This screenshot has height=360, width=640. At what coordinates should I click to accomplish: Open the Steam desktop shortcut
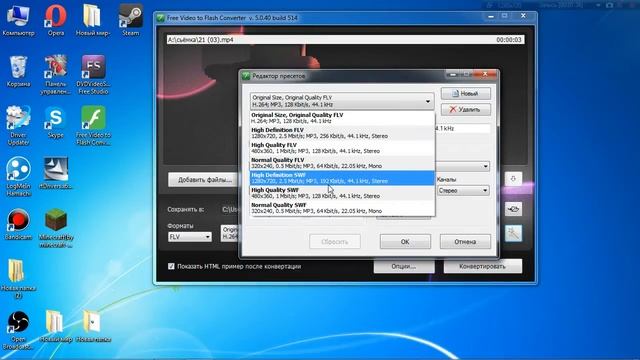pos(131,21)
